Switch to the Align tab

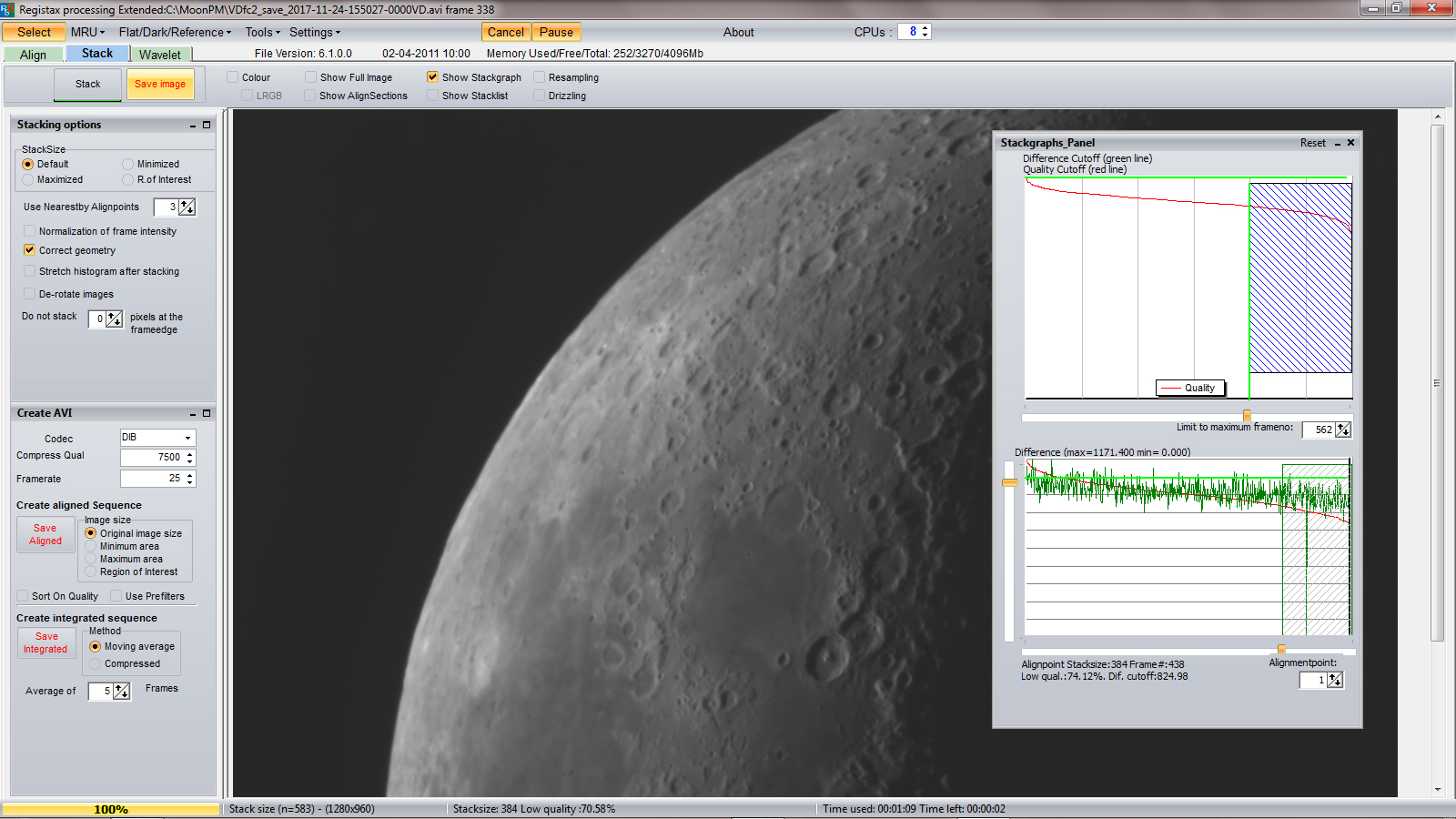click(33, 55)
